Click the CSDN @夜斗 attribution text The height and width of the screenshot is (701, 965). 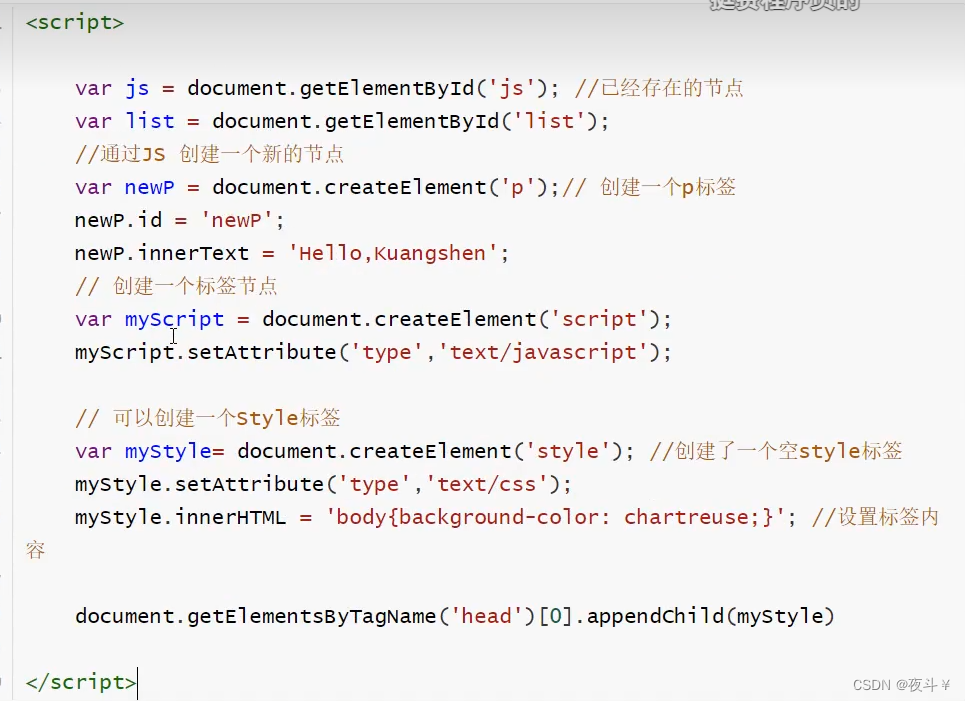pyautogui.click(x=902, y=685)
